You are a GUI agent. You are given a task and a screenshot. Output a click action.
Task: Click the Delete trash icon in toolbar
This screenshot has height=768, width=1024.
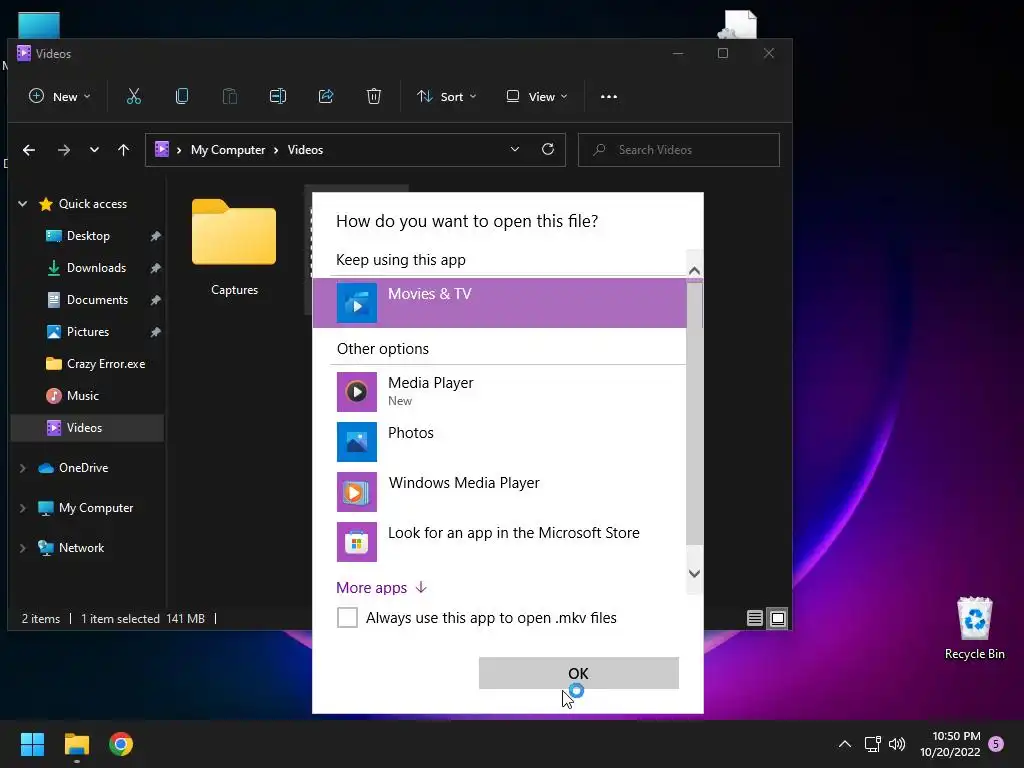pyautogui.click(x=374, y=97)
